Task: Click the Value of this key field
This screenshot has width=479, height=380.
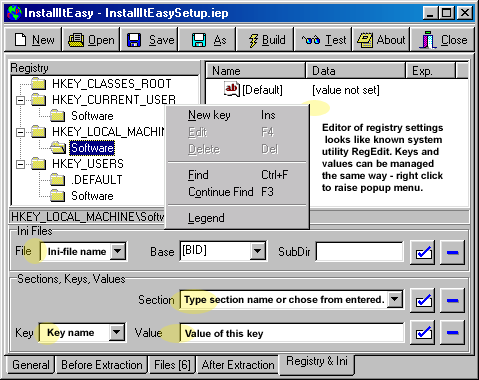Action: pyautogui.click(x=292, y=333)
